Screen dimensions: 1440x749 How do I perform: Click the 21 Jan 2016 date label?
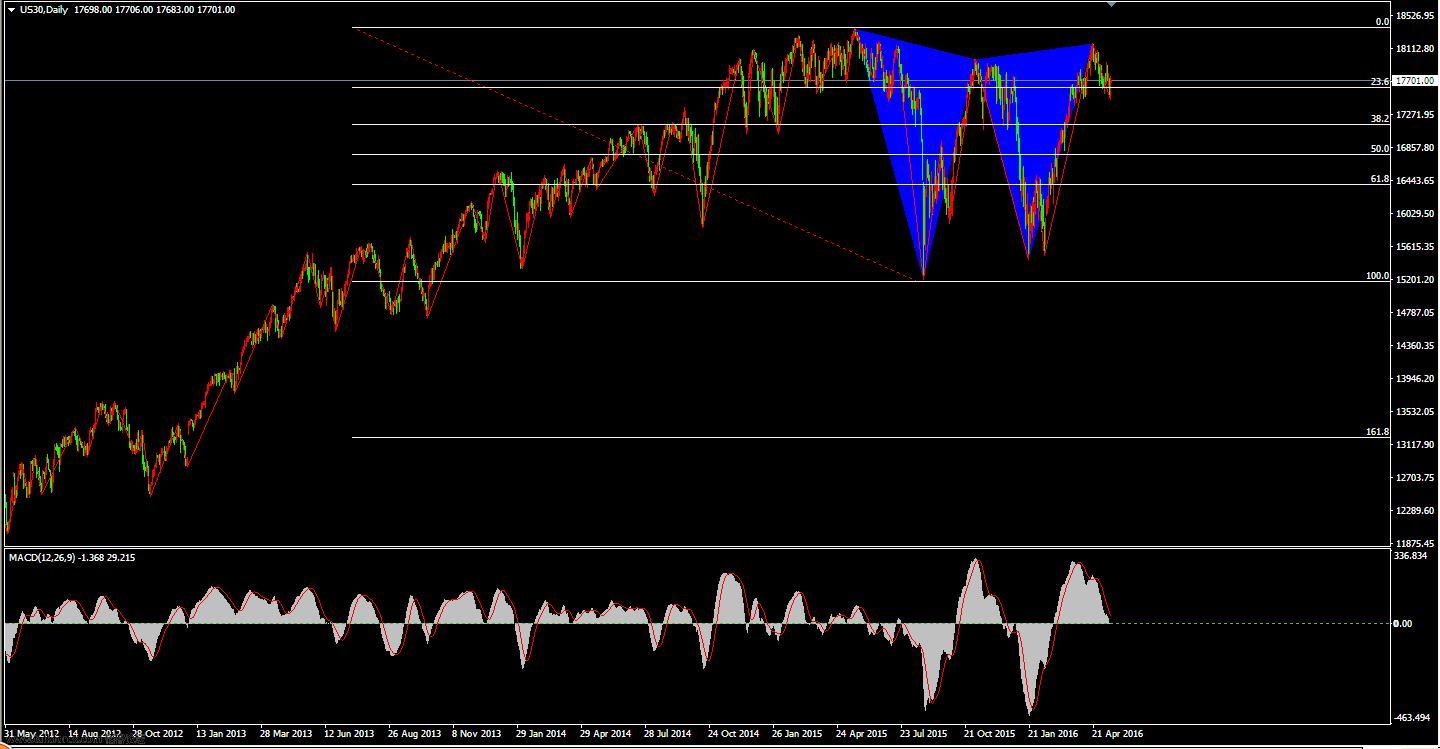pos(1054,733)
